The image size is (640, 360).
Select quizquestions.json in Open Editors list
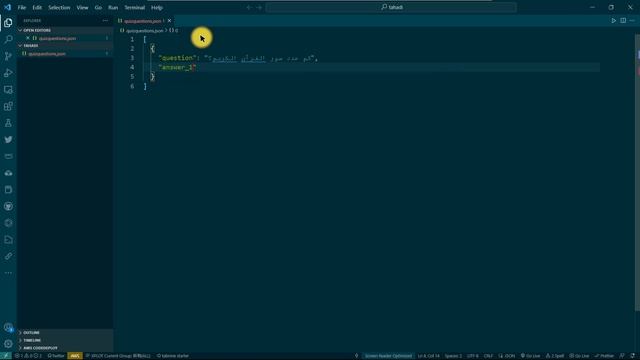pos(64,38)
